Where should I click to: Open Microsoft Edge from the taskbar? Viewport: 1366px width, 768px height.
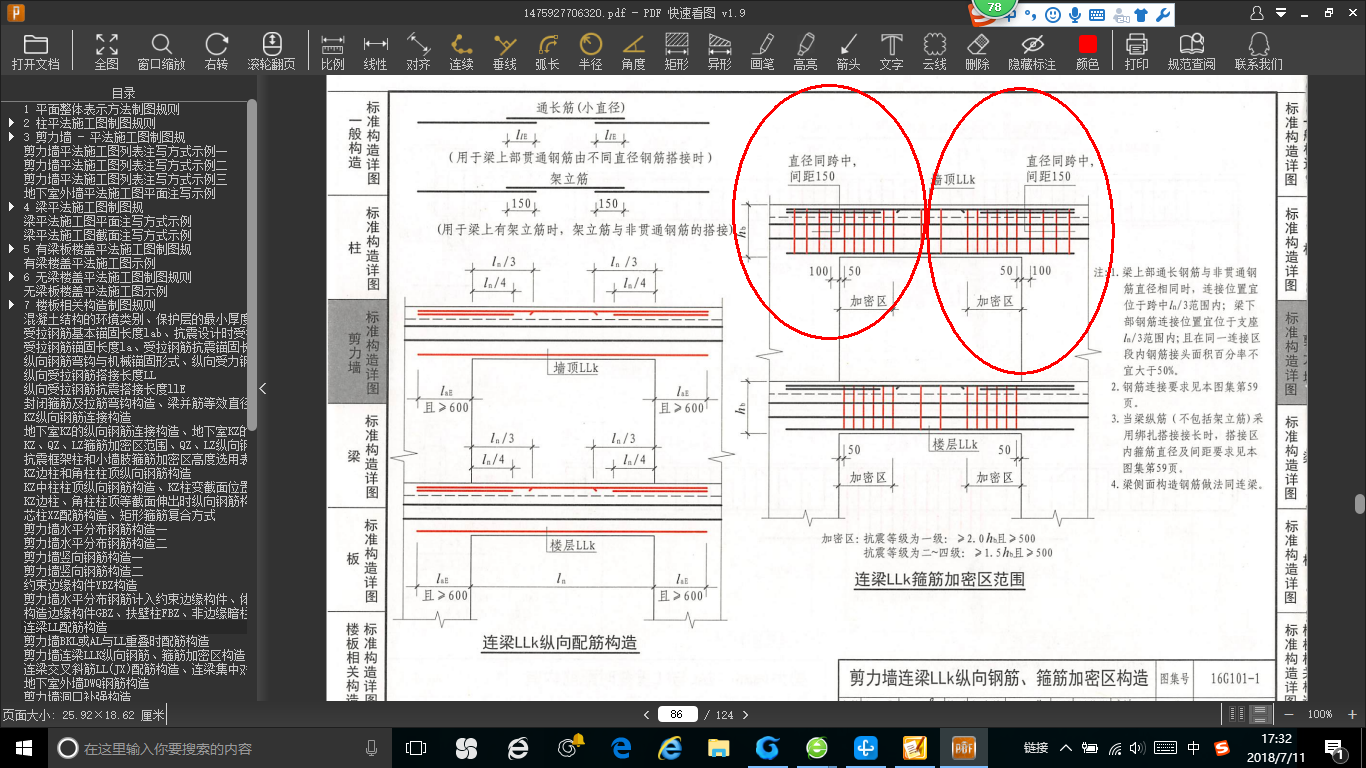point(621,748)
